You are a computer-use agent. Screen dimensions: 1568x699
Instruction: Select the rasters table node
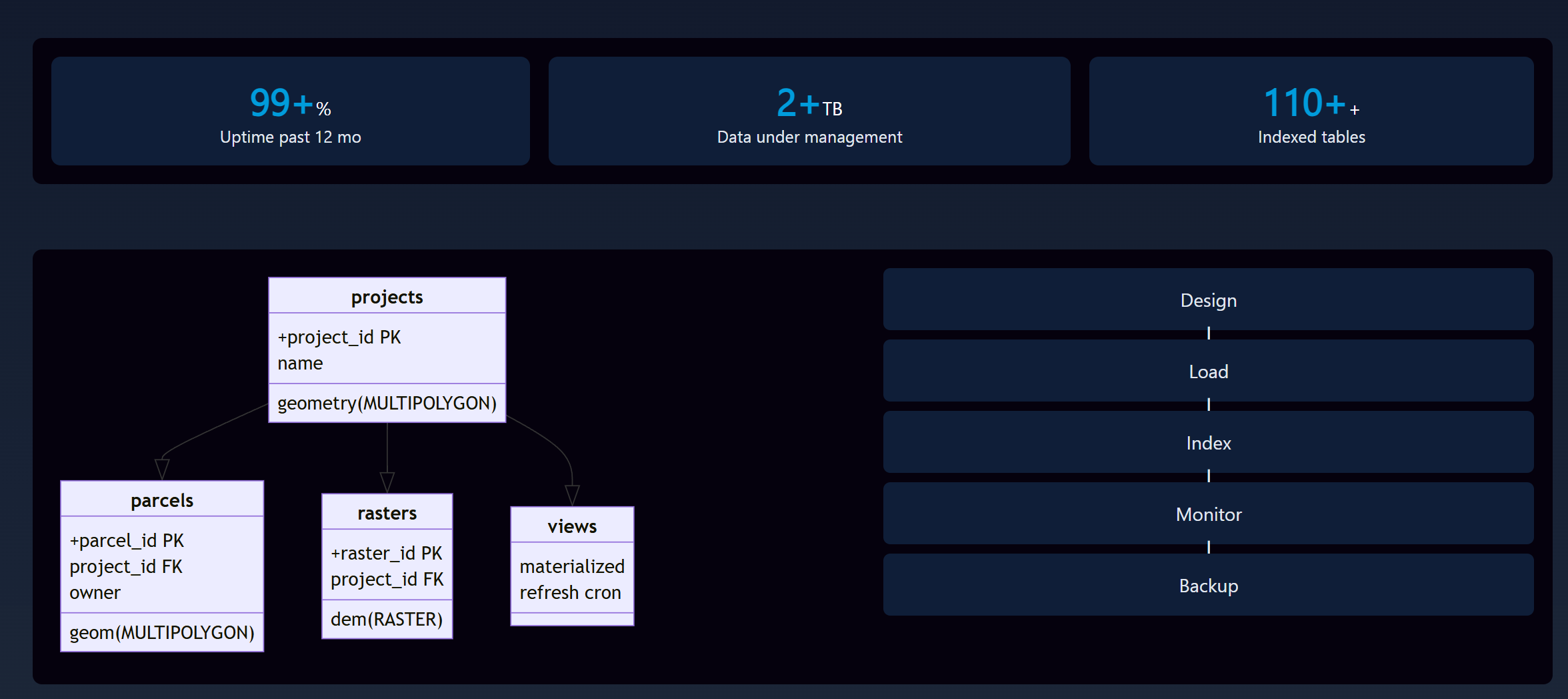(387, 512)
